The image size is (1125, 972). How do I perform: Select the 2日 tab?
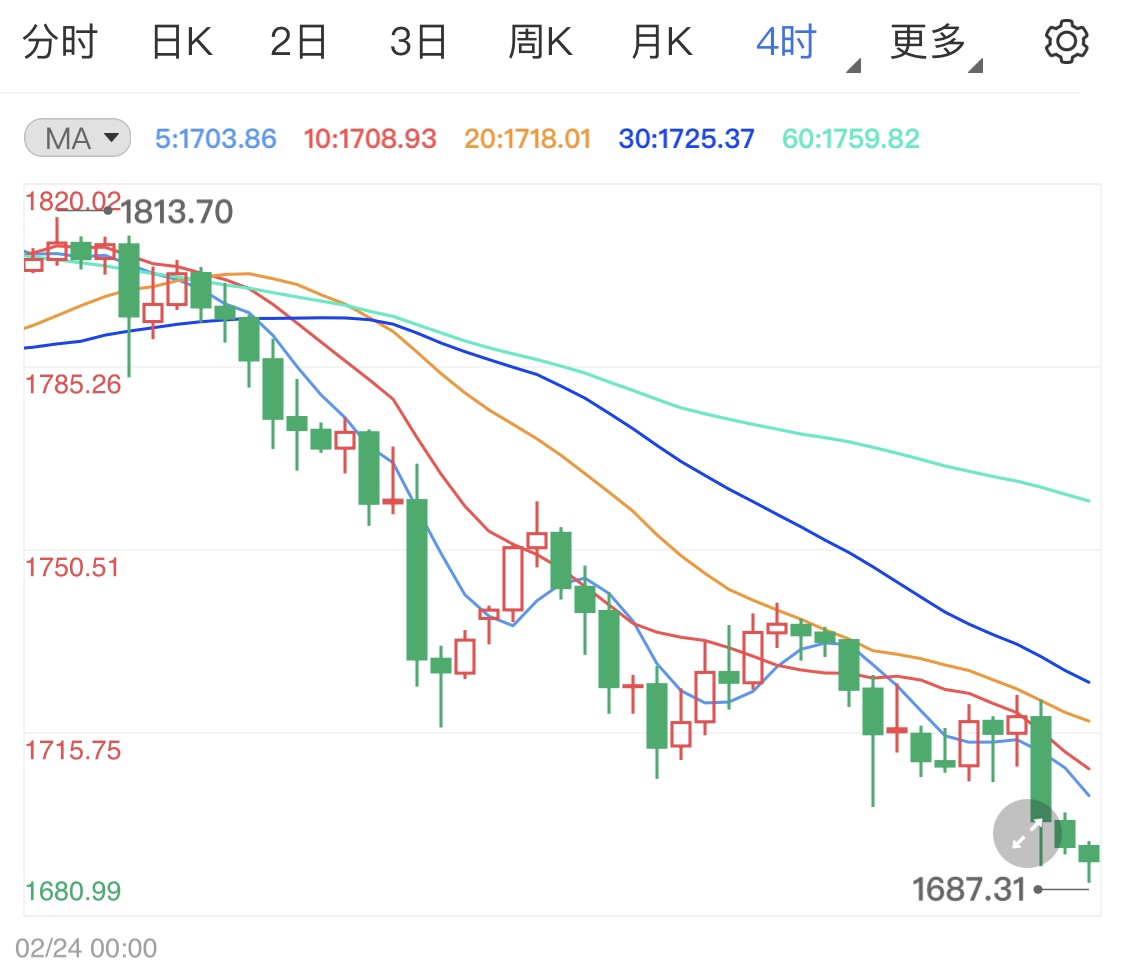[x=298, y=42]
